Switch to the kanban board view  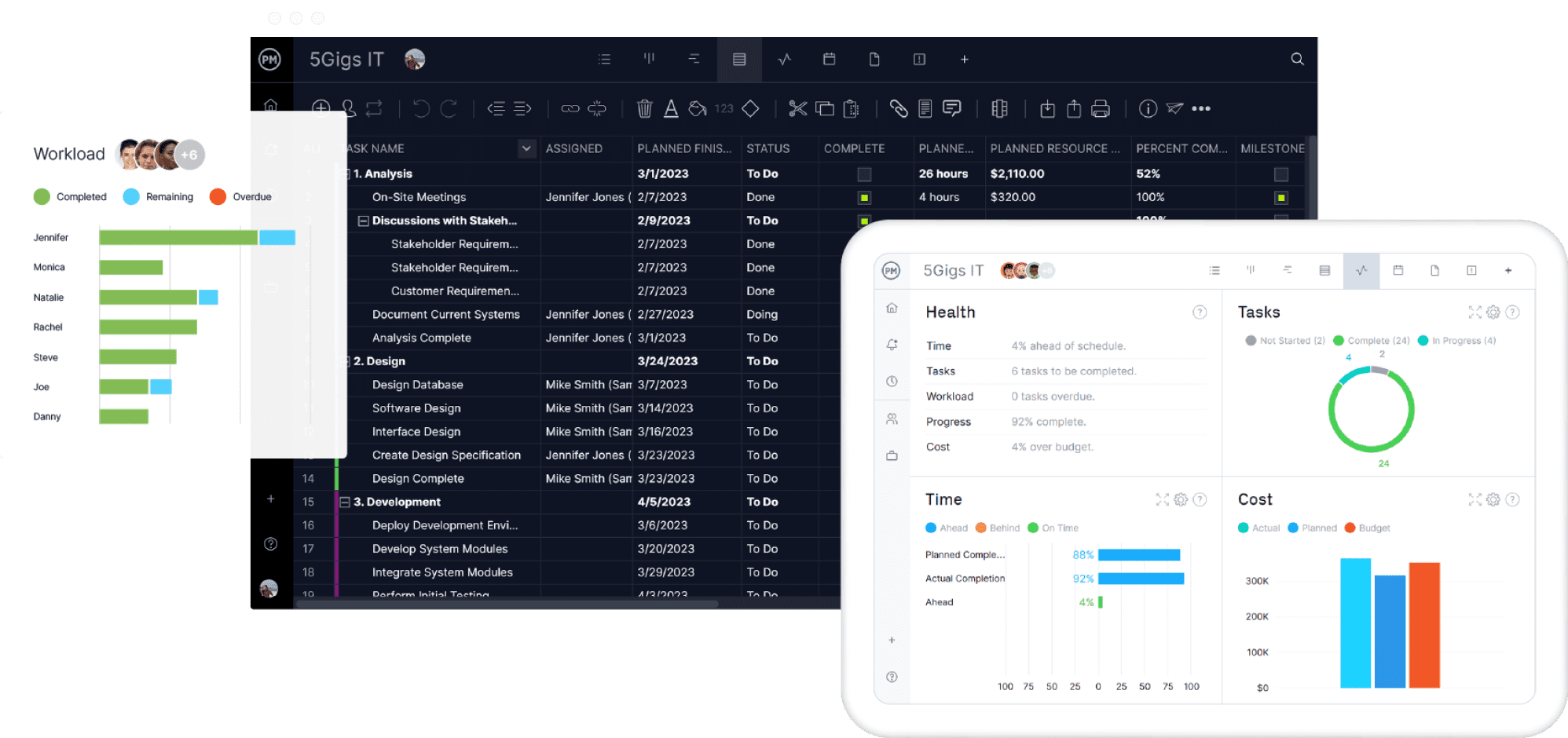coord(650,59)
